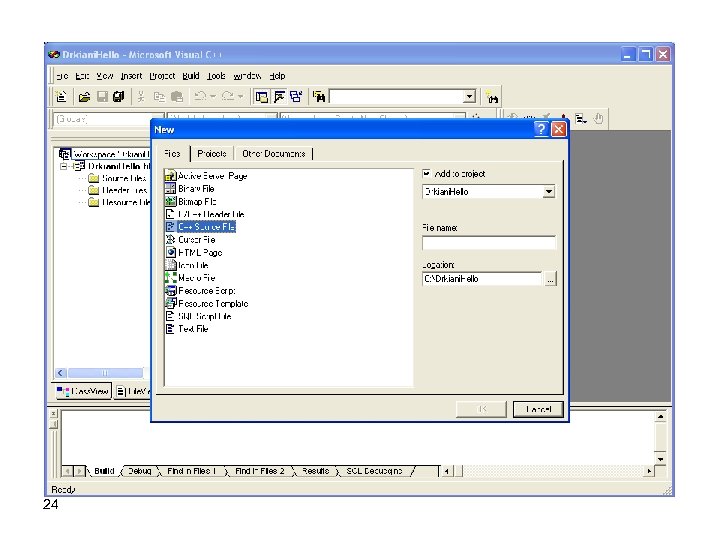Click the Save toolbar icon
The width and height of the screenshot is (720, 540).
[102, 97]
